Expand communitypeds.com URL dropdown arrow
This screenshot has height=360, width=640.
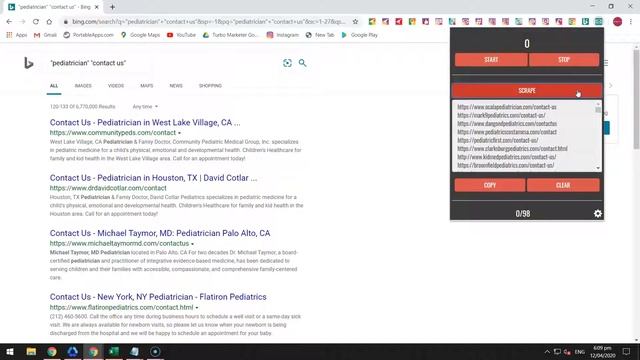coord(179,133)
